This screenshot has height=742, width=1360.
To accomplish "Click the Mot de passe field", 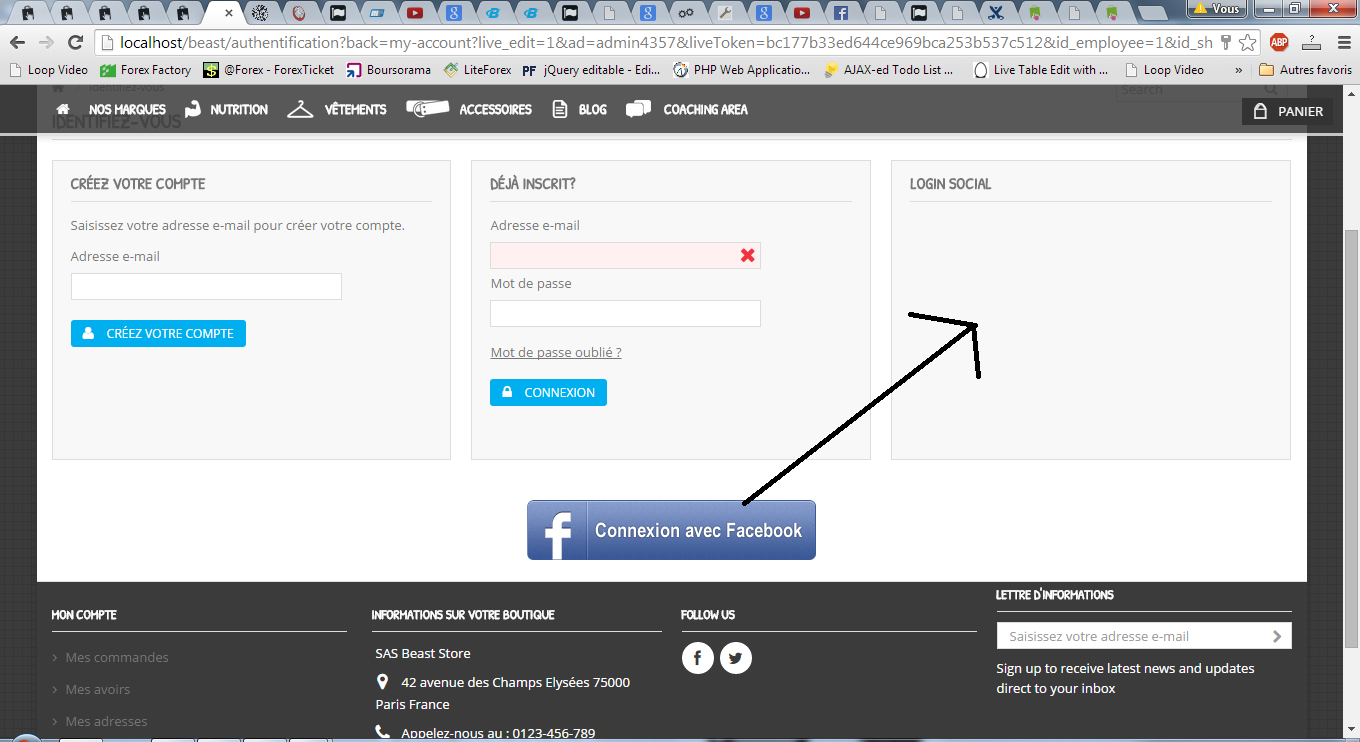I will [x=625, y=313].
